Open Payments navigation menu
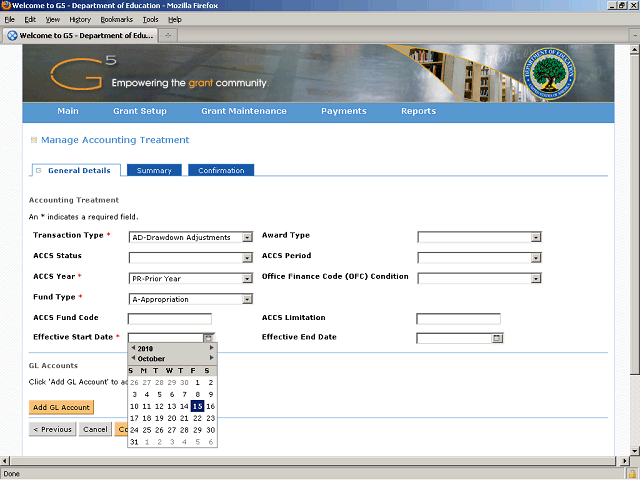The width and height of the screenshot is (640, 480). coord(344,111)
